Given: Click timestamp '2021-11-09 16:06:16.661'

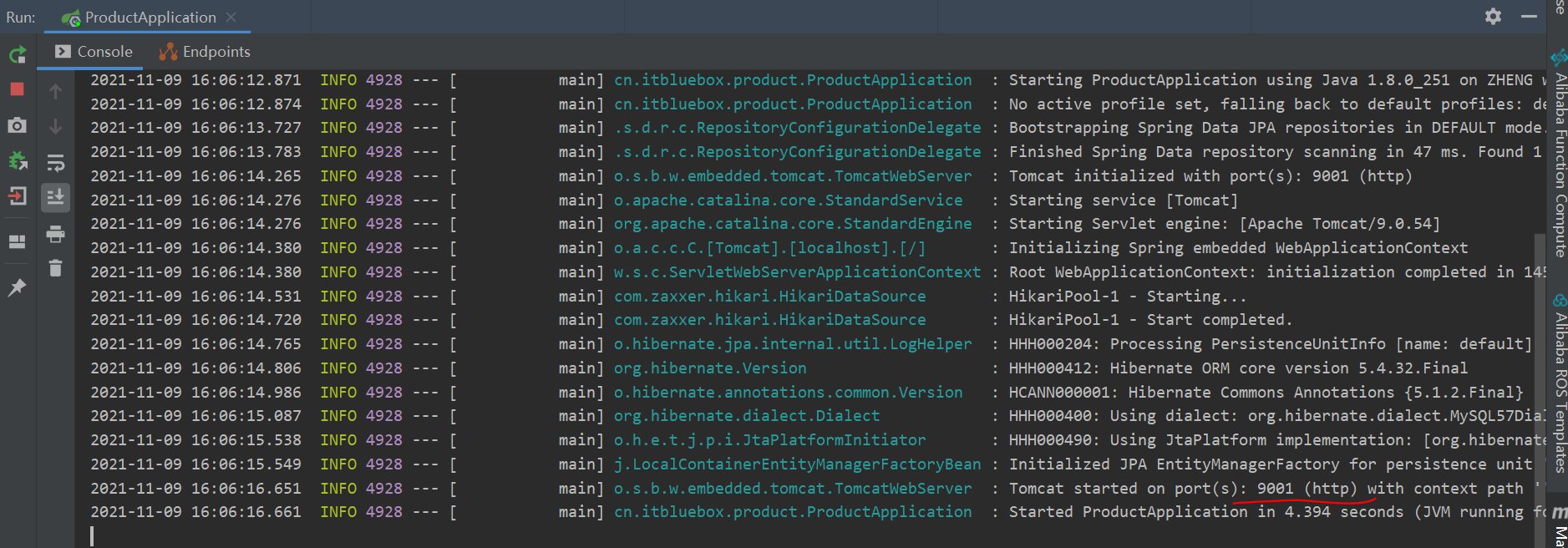Looking at the screenshot, I should coord(195,512).
